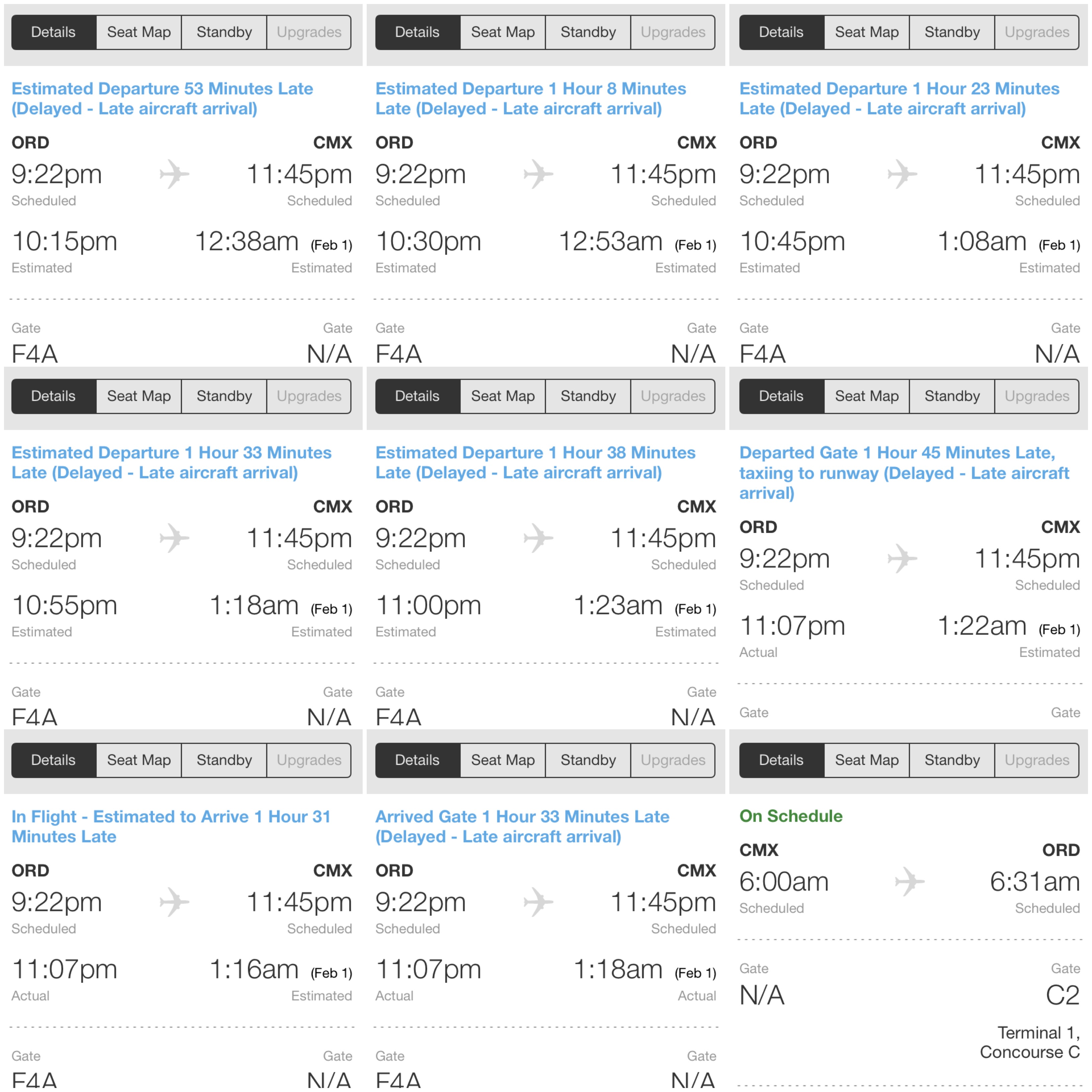1092x1092 pixels.
Task: Click the In Flight status headline
Action: click(171, 826)
